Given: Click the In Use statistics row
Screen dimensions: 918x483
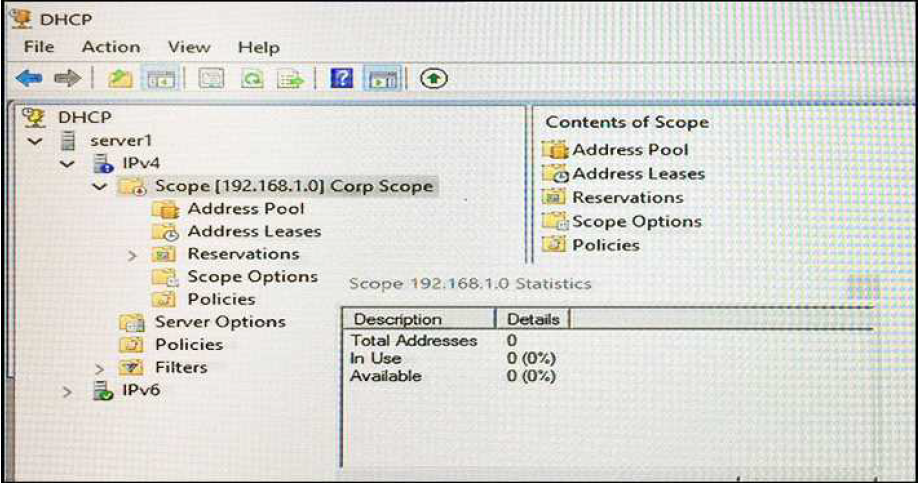Looking at the screenshot, I should pyautogui.click(x=453, y=358).
